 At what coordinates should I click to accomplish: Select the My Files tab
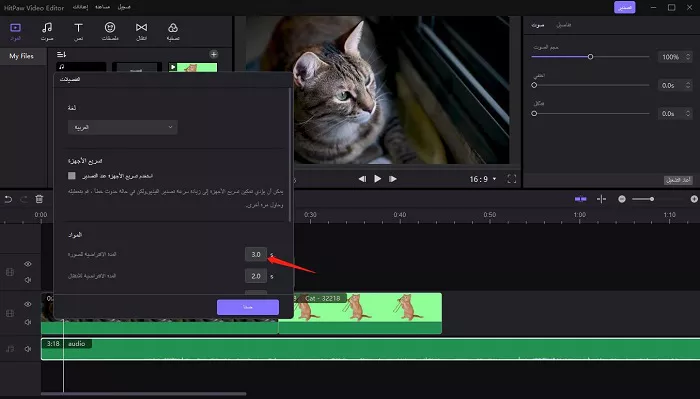coord(21,56)
